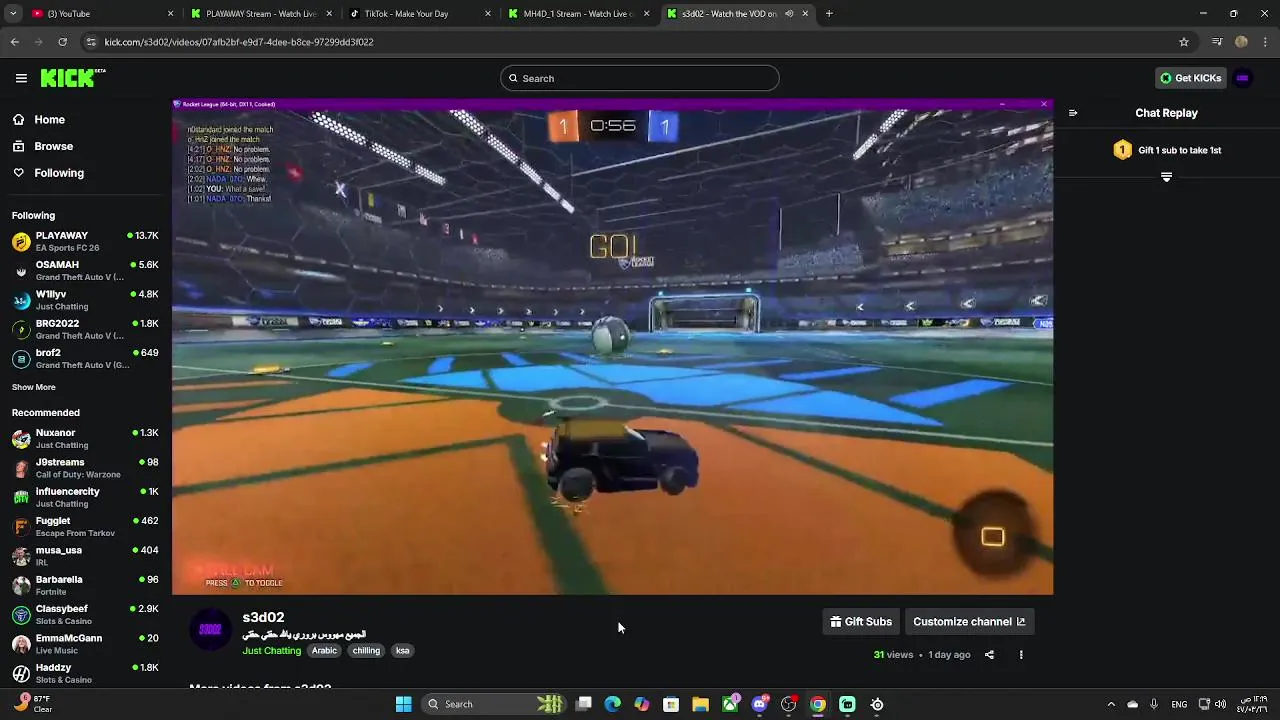Open a new browser tab

pos(829,14)
